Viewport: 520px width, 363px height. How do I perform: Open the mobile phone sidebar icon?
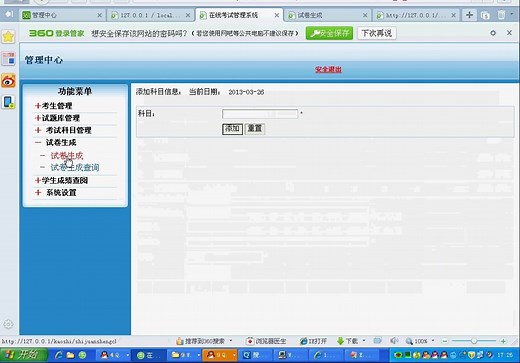click(8, 102)
